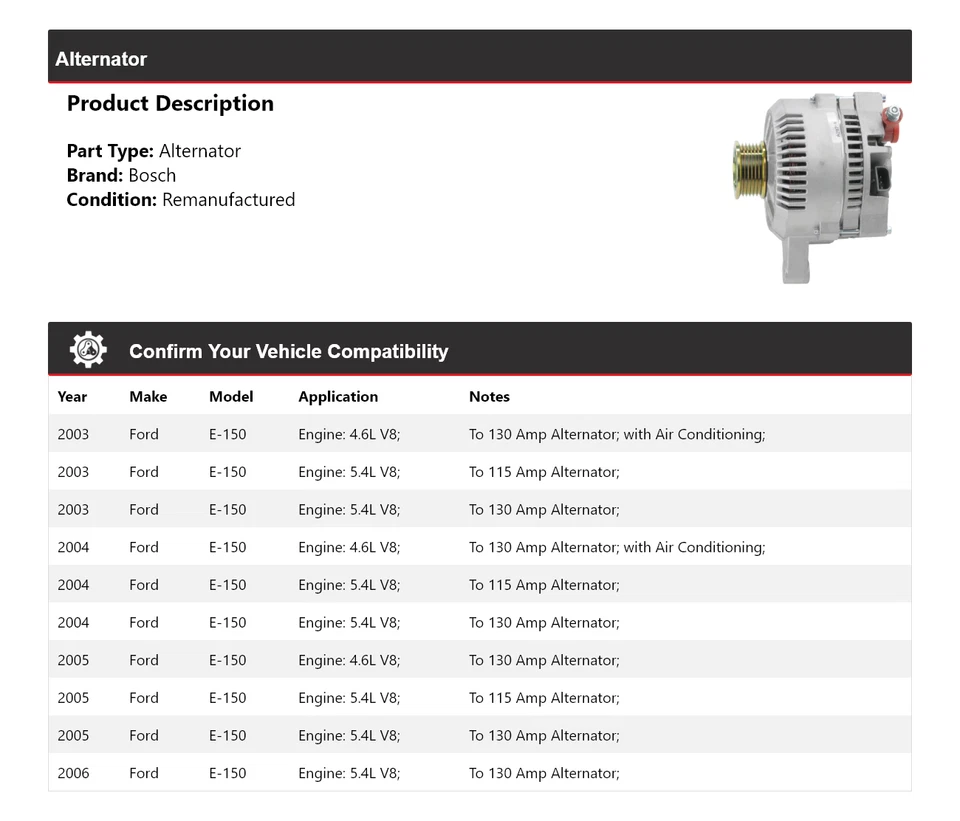The image size is (960, 821).
Task: Select the Brand: Bosch line
Action: pos(121,175)
